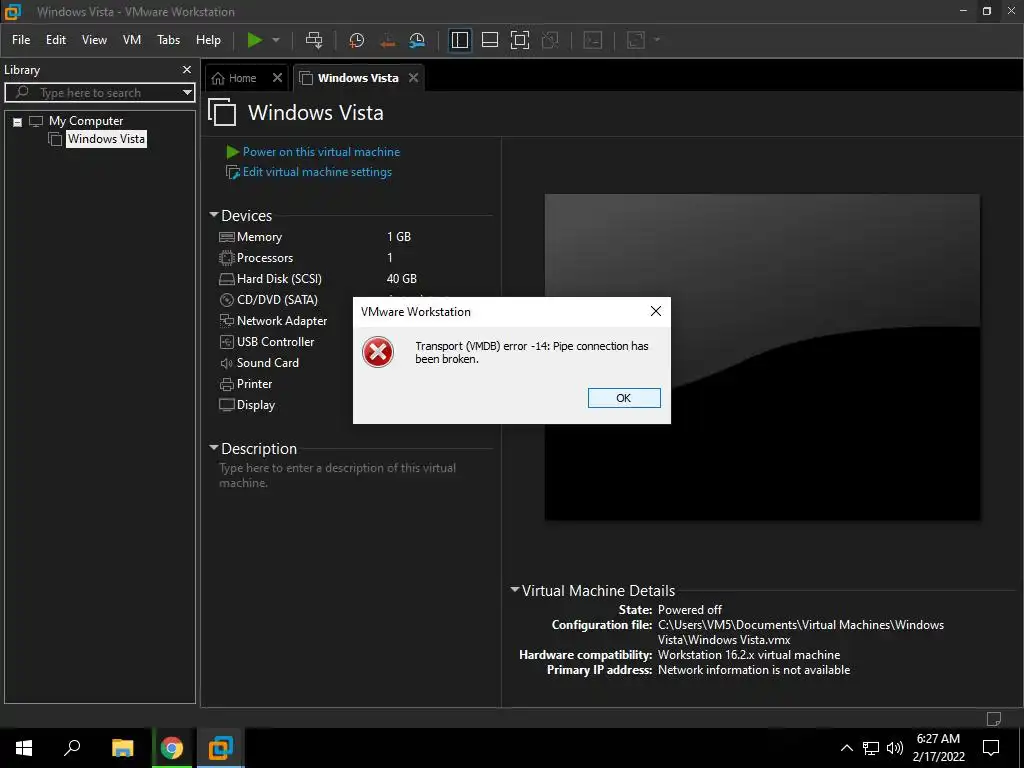The height and width of the screenshot is (768, 1024).
Task: Open the Snapshot Manager toolbar icon
Action: click(417, 40)
